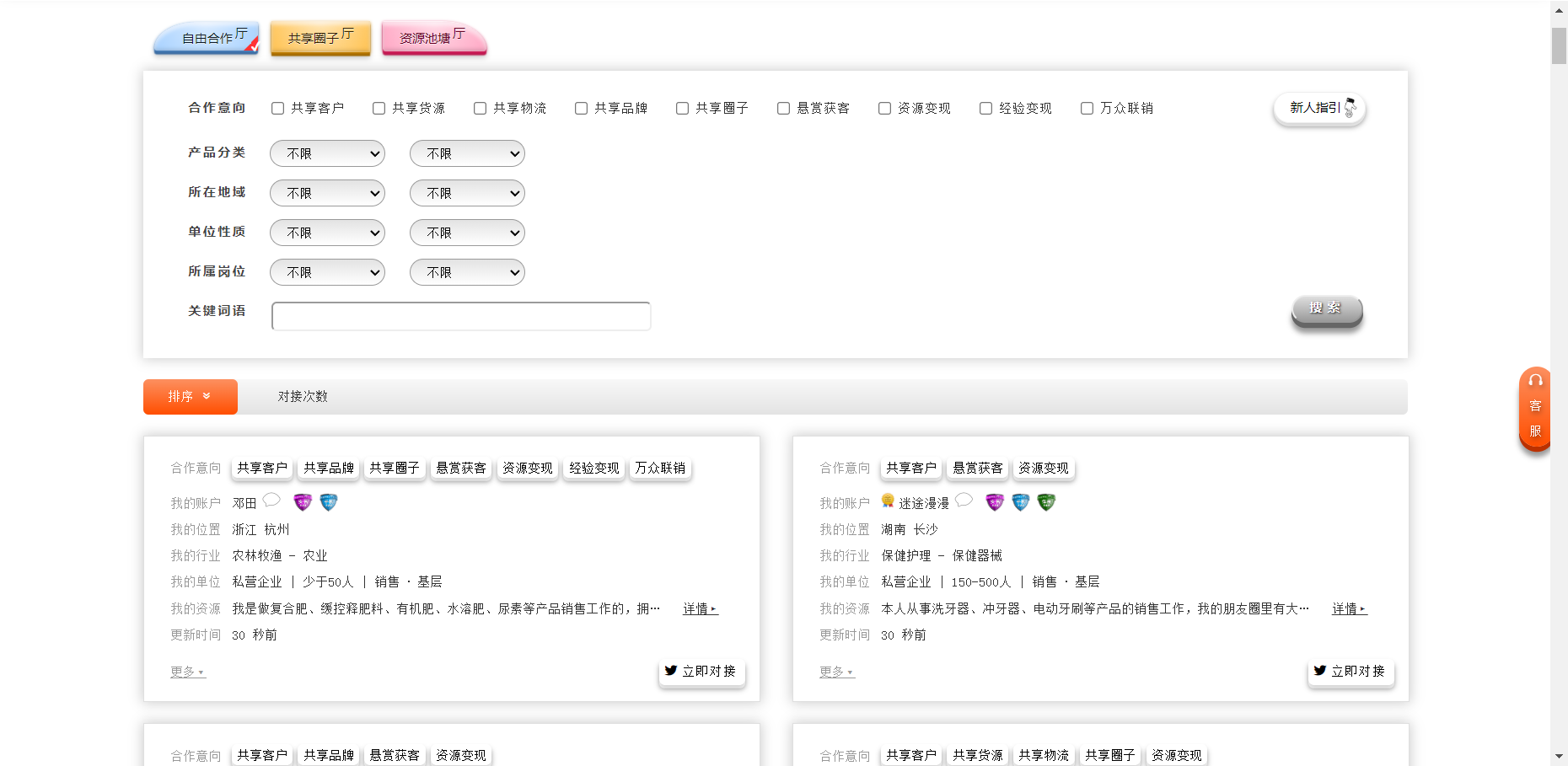The width and height of the screenshot is (1568, 766).
Task: Check the 万众联销 cooperation filter
Action: (1087, 109)
